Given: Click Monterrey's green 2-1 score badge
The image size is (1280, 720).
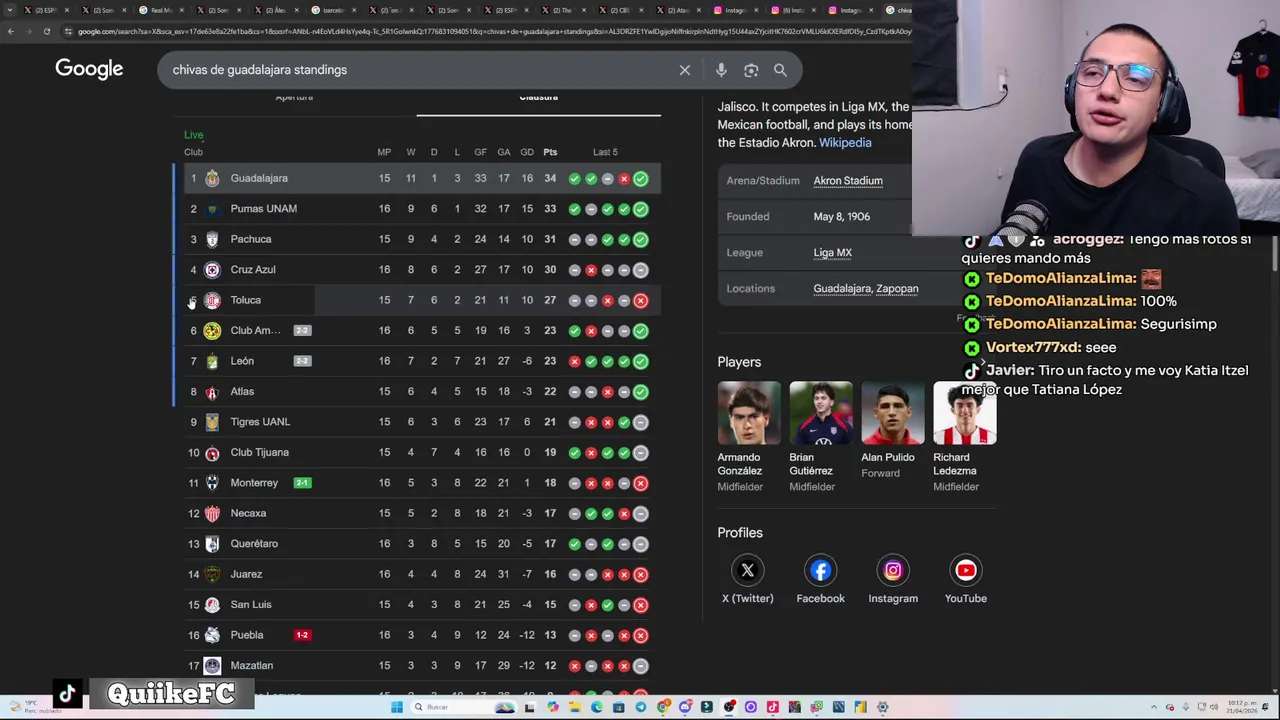Looking at the screenshot, I should [x=302, y=483].
